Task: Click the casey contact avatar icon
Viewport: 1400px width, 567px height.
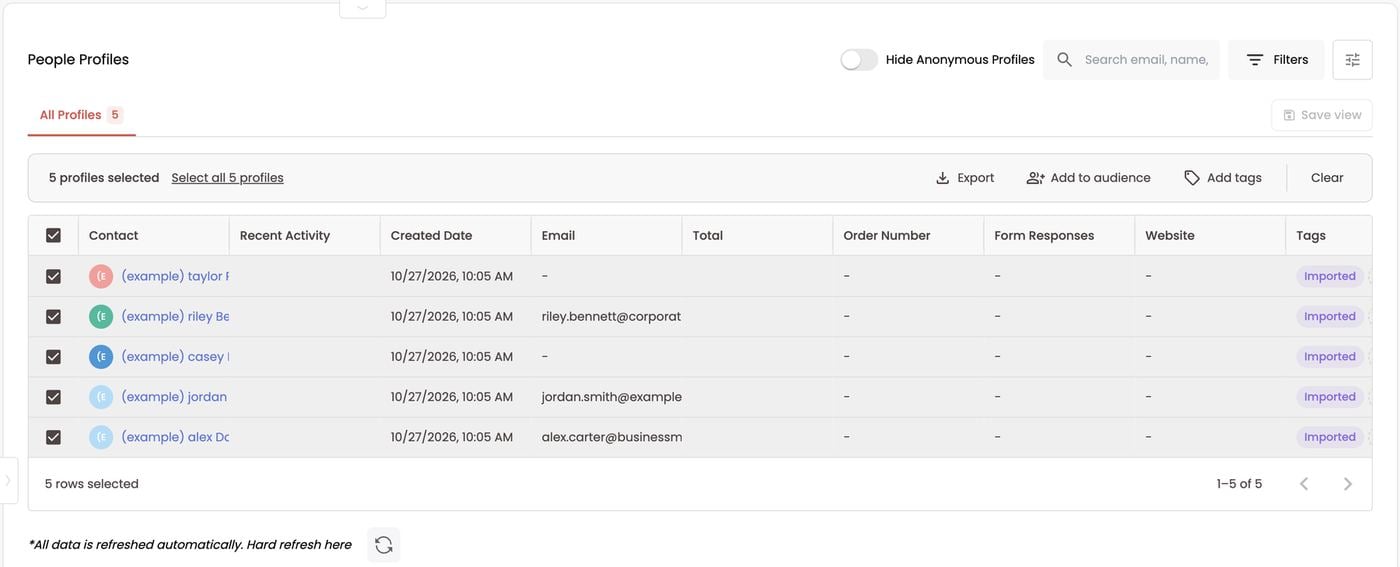Action: coord(101,357)
